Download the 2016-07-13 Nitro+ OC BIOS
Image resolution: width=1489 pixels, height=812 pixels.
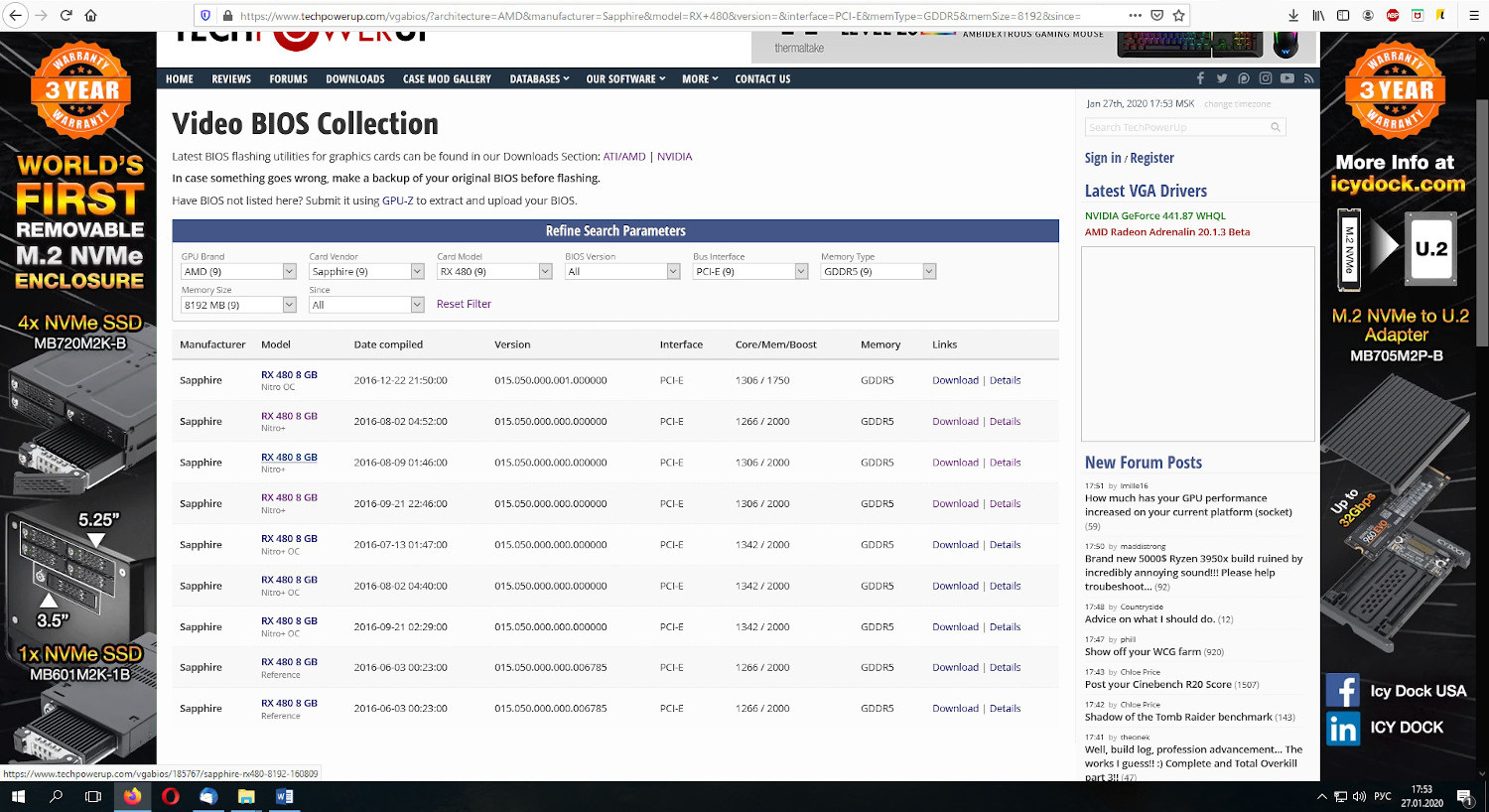coord(955,545)
